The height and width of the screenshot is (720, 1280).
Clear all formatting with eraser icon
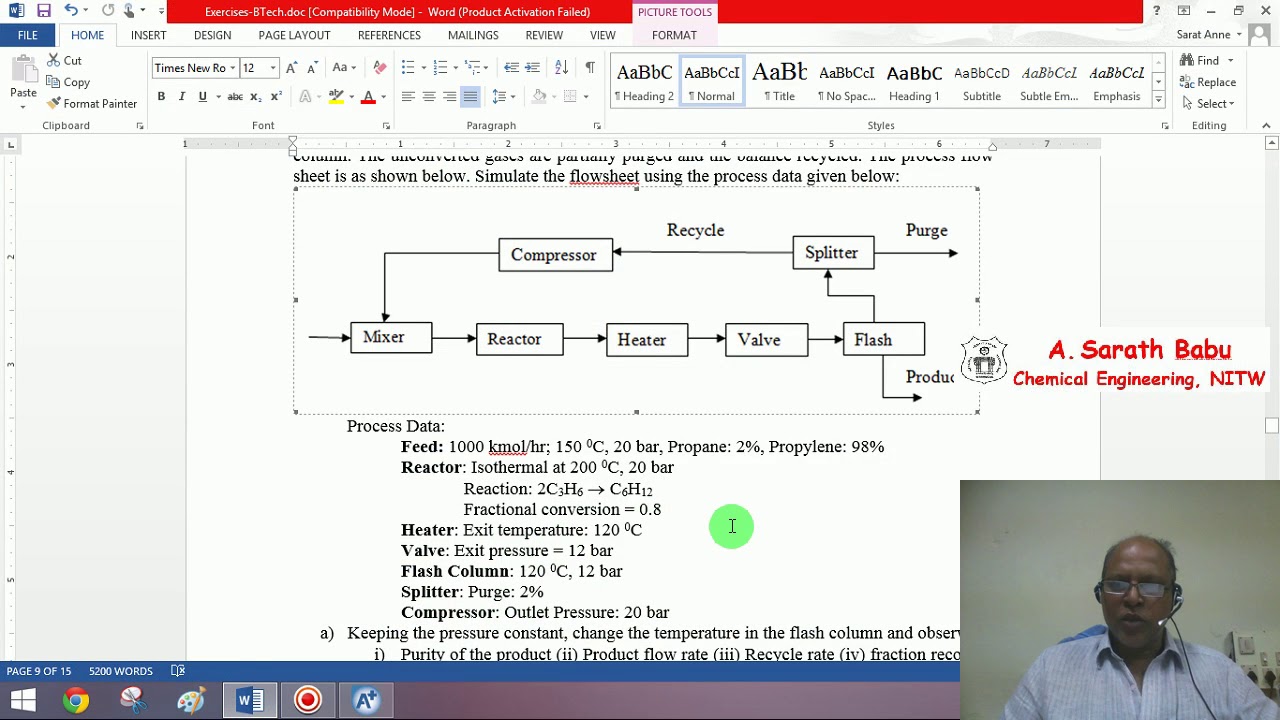[x=379, y=68]
